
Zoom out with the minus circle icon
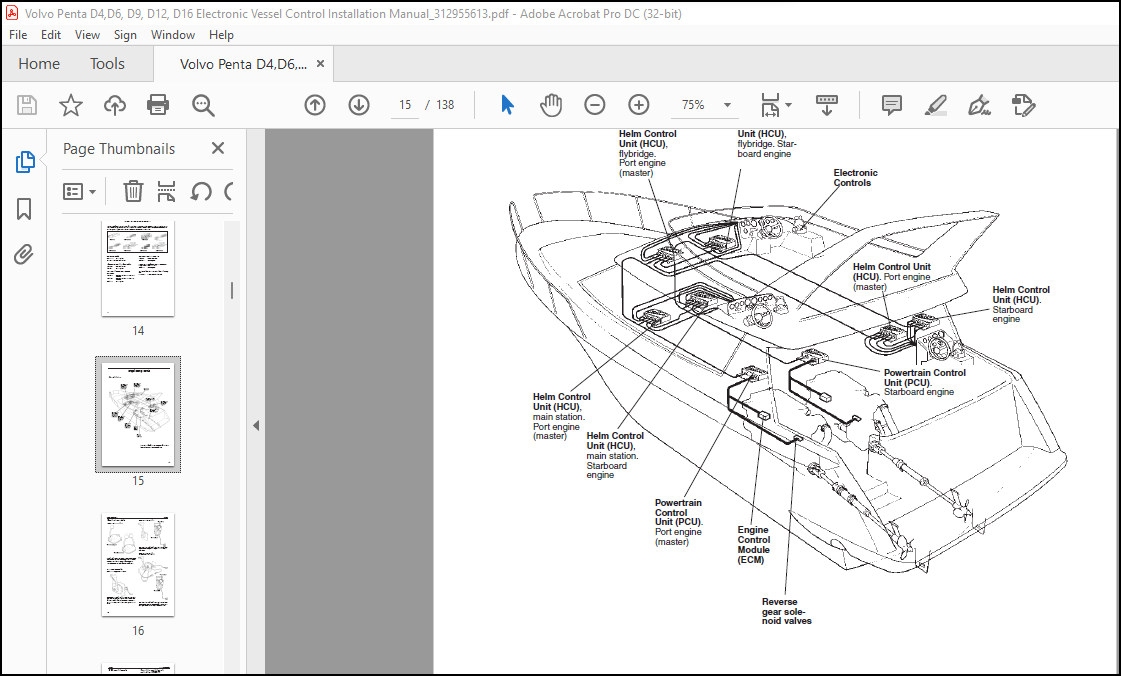click(594, 105)
